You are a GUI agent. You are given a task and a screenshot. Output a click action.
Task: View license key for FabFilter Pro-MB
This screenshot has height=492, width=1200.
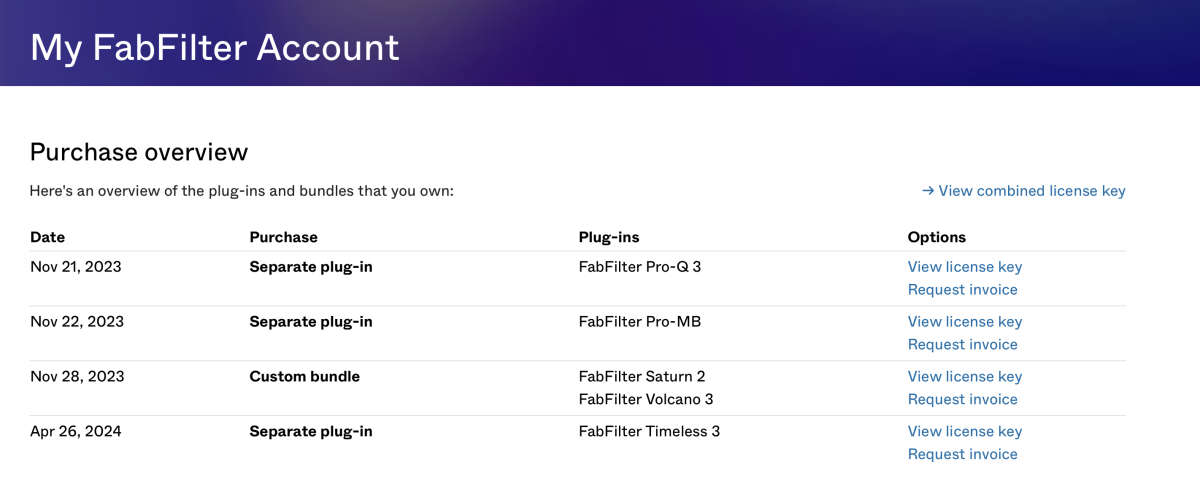[x=965, y=322]
